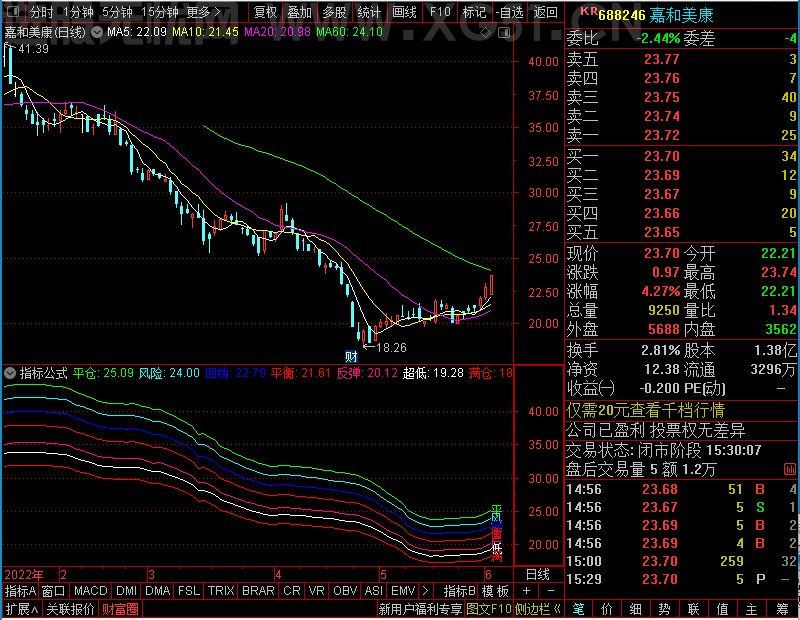800x620 pixels.
Task: Click the MA60: 24.10 legend label
Action: coord(349,32)
